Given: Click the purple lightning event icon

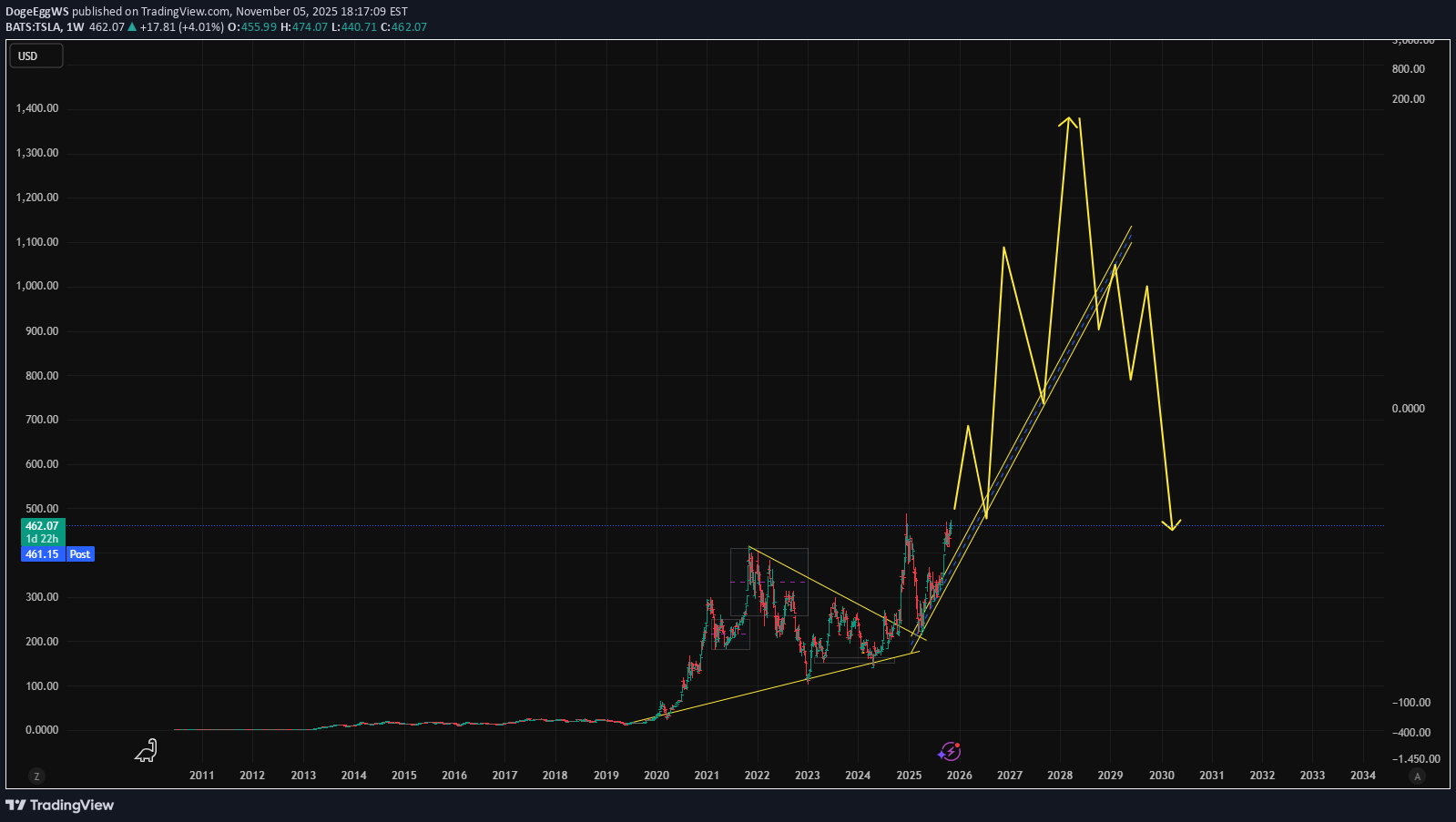Looking at the screenshot, I should click(x=950, y=751).
